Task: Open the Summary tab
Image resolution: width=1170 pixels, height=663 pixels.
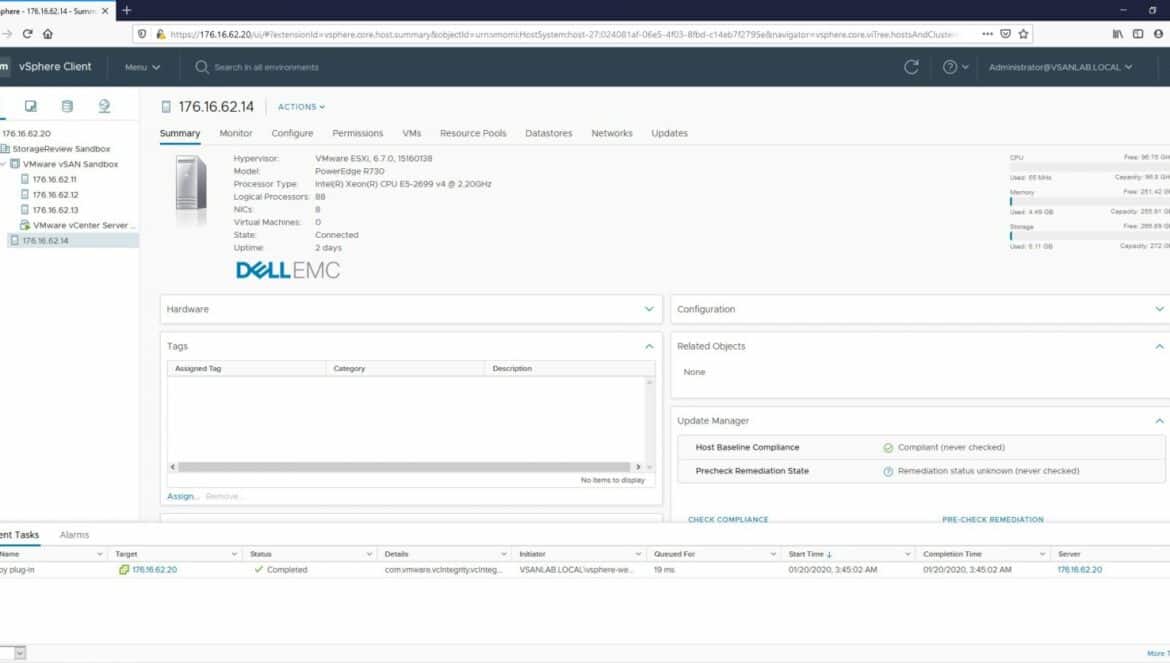Action: 180,133
